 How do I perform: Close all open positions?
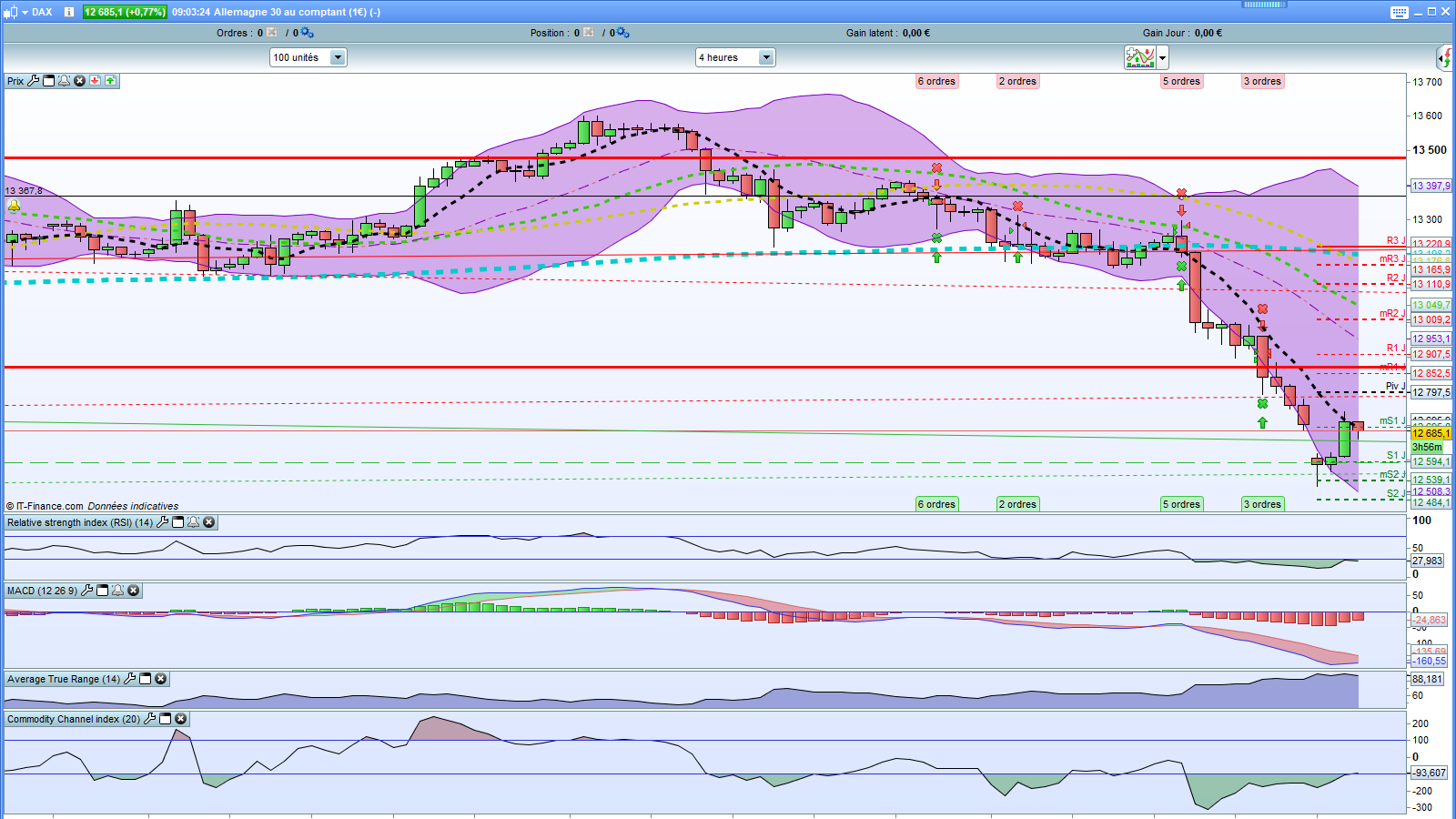[x=588, y=33]
